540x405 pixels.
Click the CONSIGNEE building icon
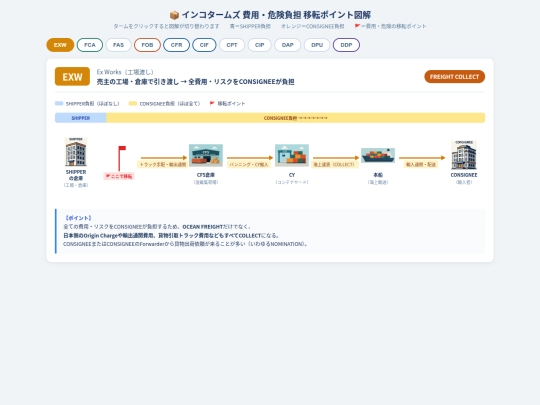click(x=464, y=155)
